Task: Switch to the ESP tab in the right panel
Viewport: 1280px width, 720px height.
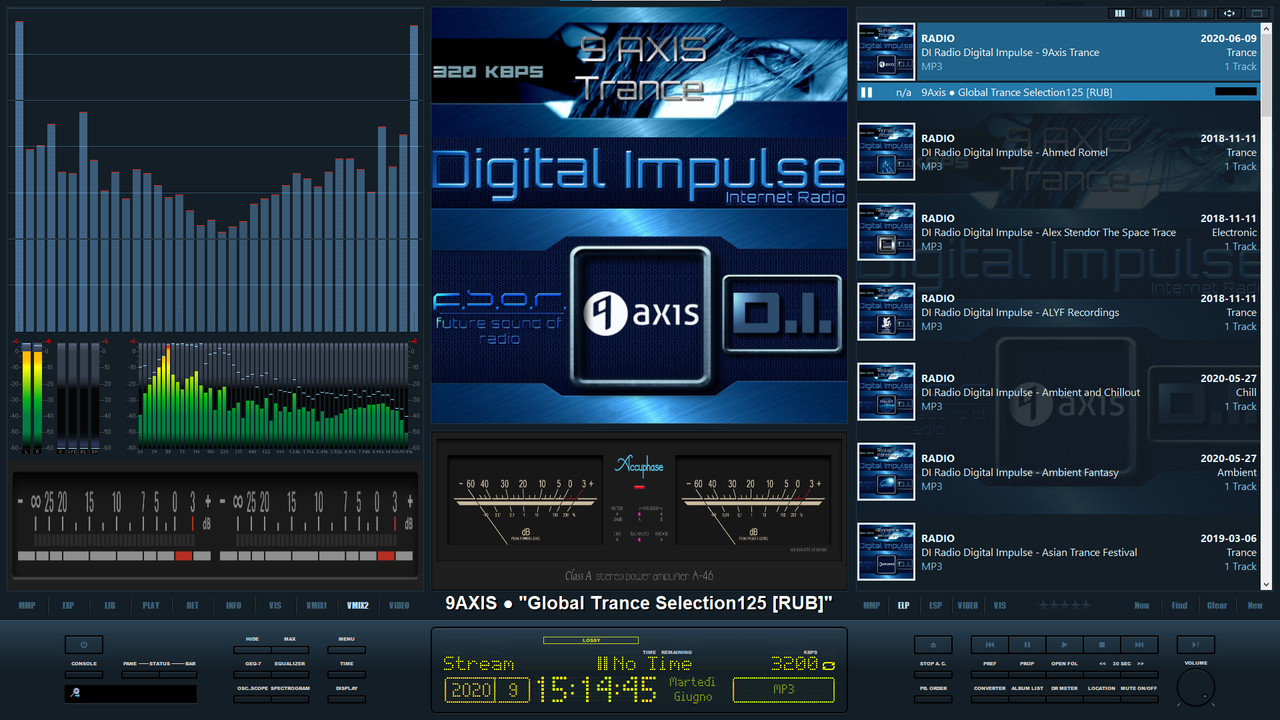Action: pos(935,605)
